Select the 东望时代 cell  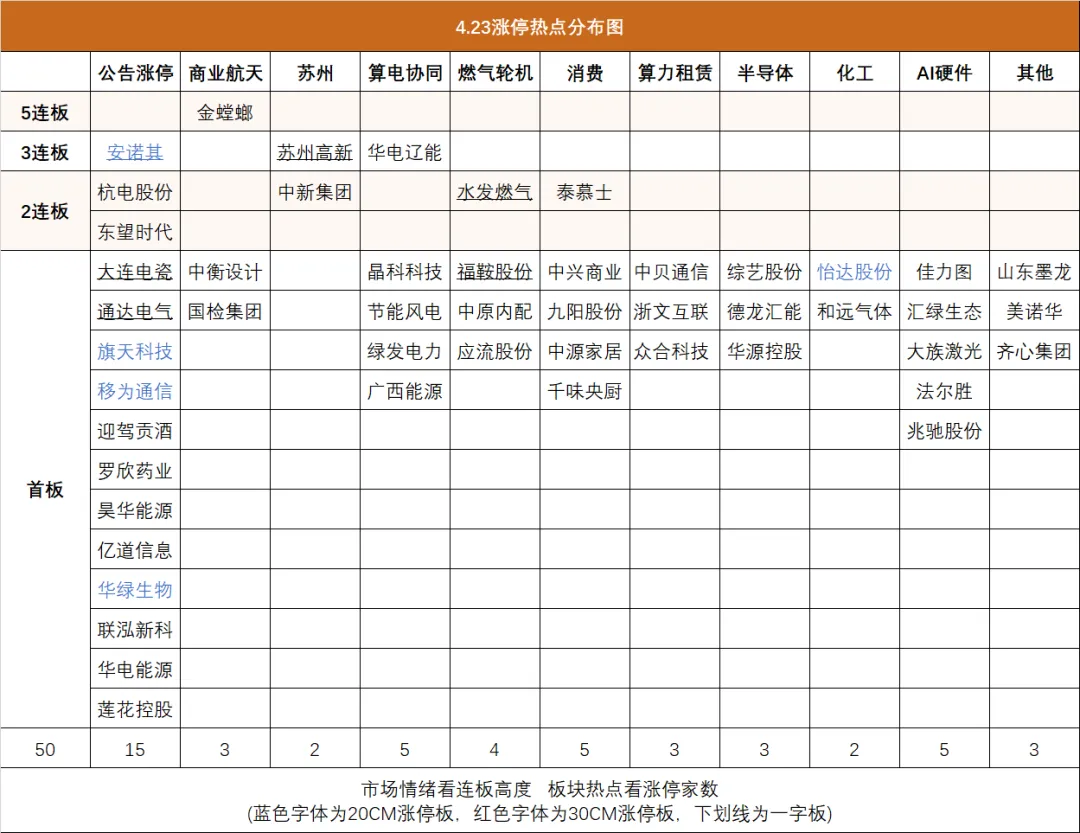point(135,232)
